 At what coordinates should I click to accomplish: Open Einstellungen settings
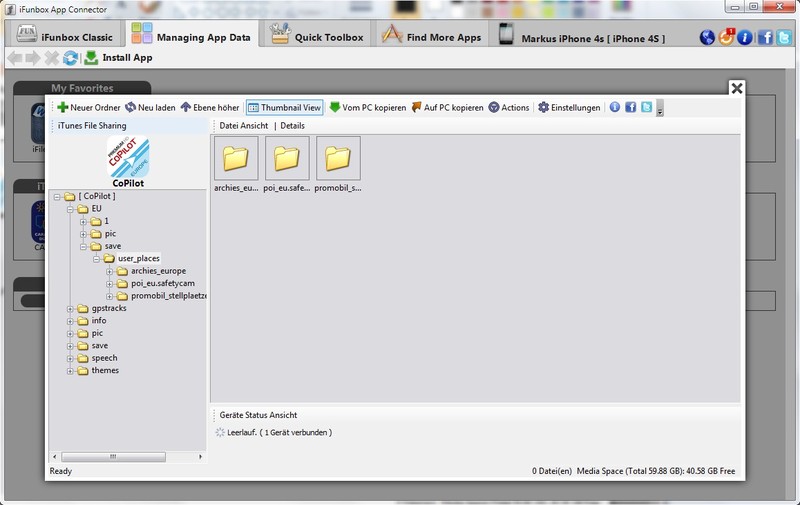568,107
